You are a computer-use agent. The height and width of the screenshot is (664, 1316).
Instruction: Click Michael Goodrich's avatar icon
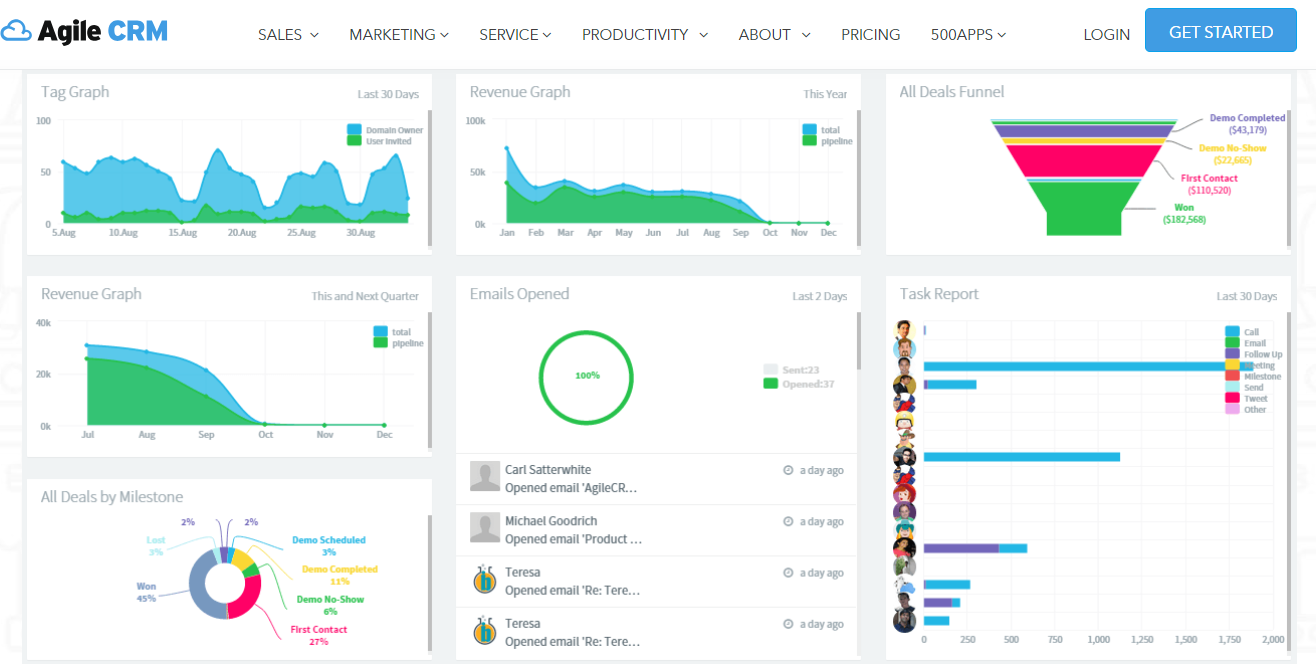click(485, 528)
